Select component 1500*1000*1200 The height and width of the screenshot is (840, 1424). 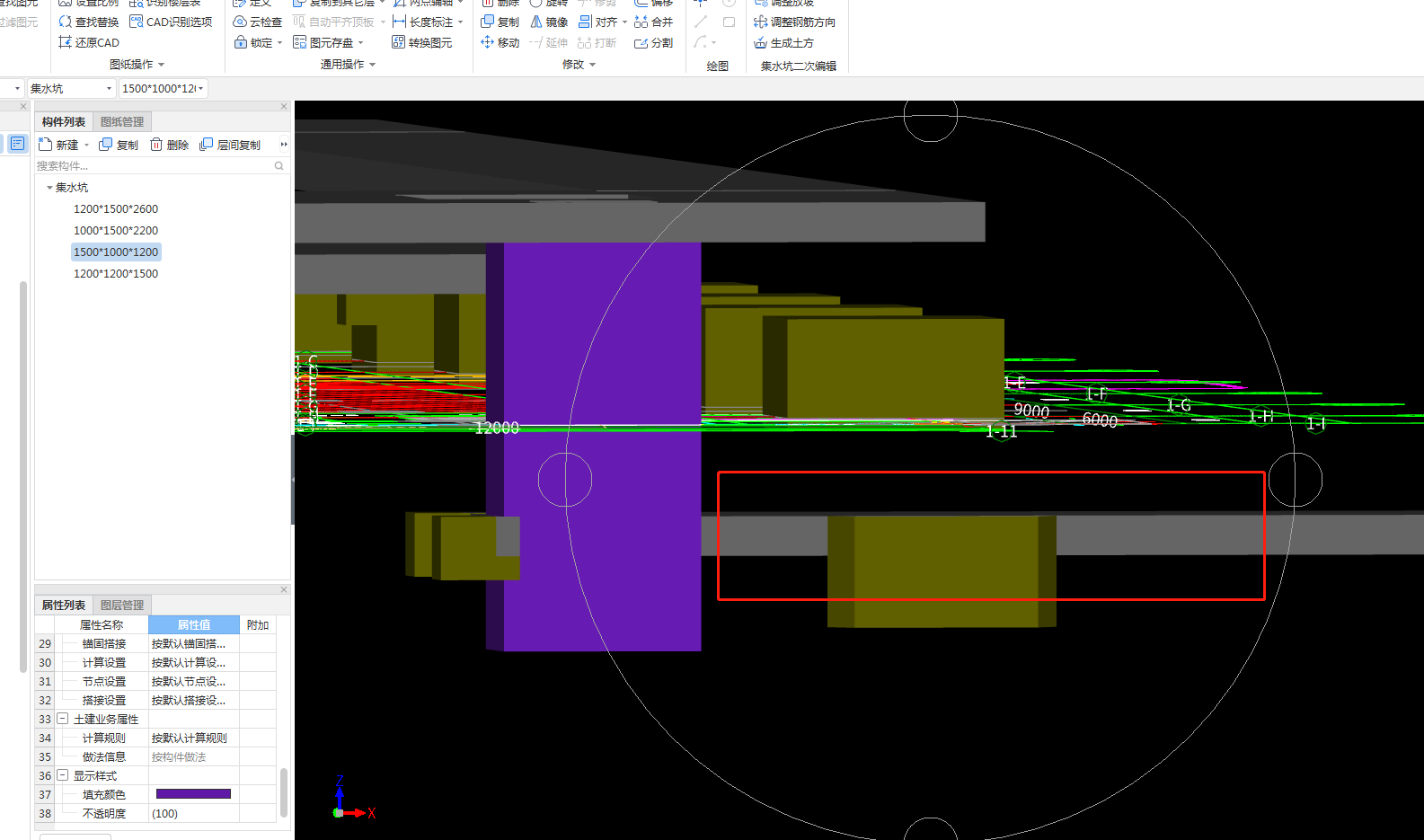coord(116,252)
